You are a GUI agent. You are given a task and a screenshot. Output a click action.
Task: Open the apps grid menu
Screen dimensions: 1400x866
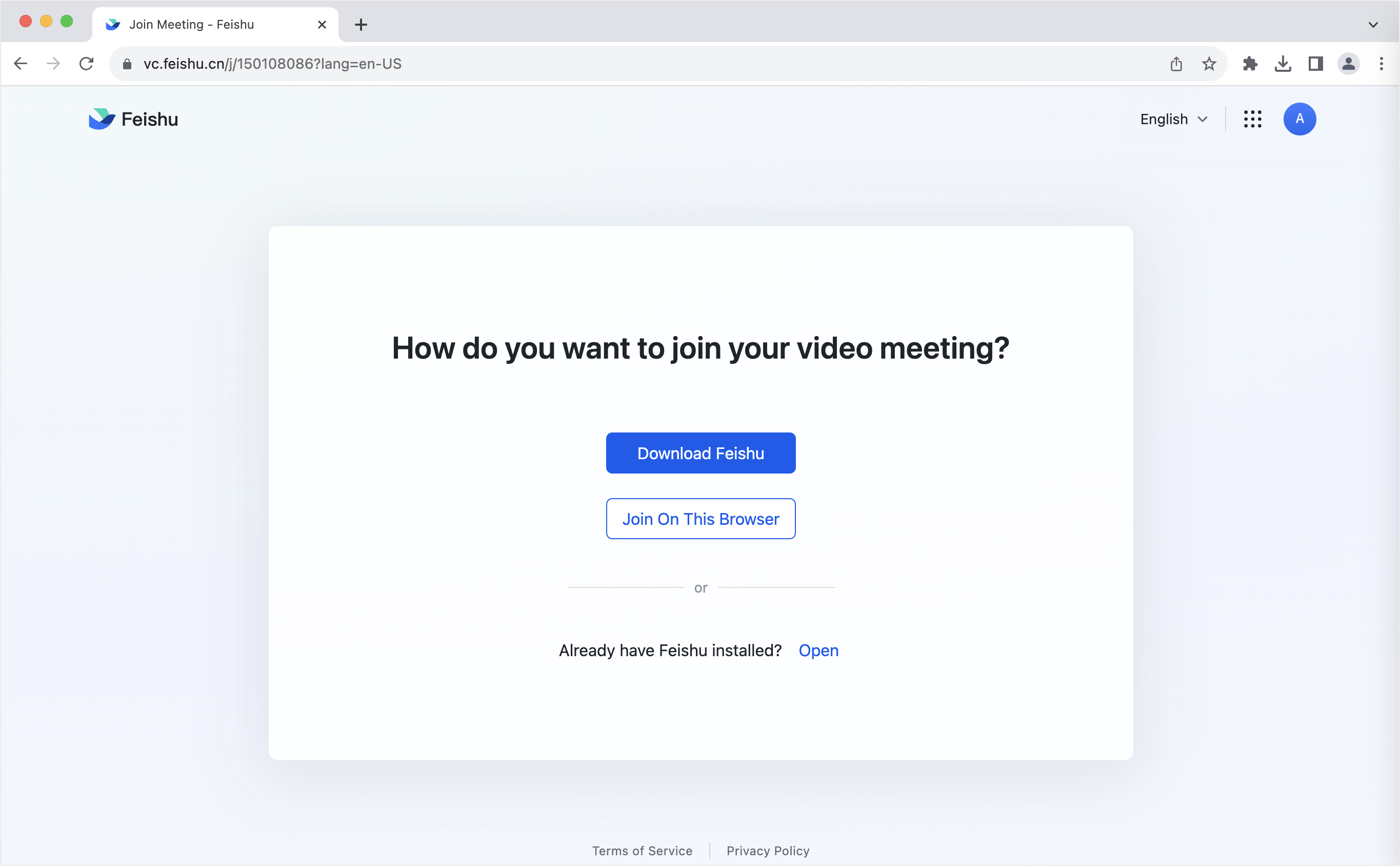1253,119
